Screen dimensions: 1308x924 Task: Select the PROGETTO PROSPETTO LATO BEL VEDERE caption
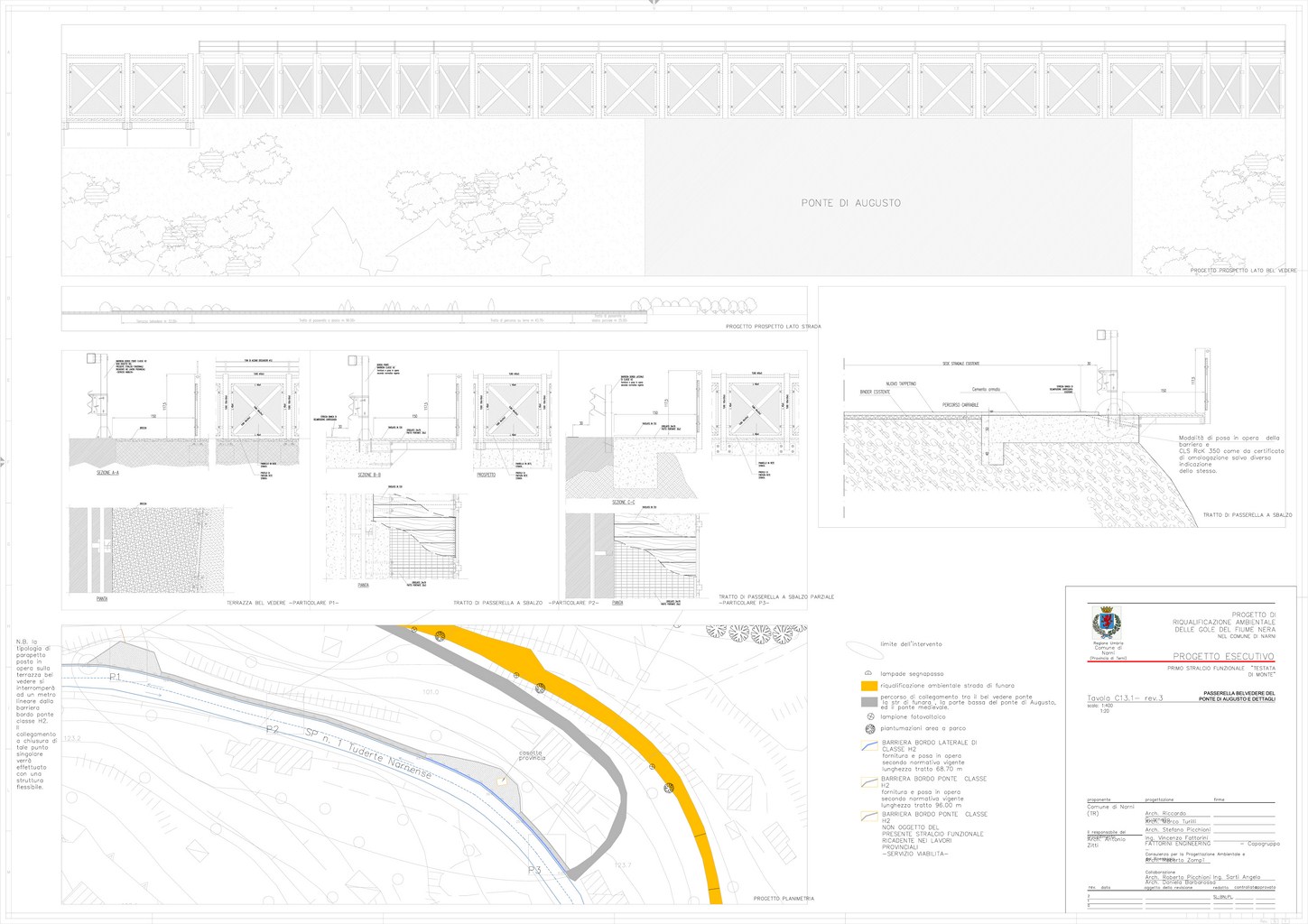tap(1243, 271)
